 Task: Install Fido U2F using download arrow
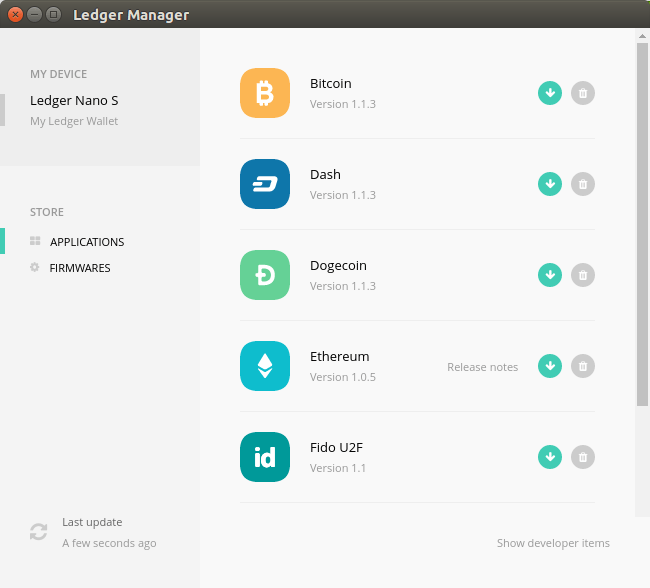(550, 457)
